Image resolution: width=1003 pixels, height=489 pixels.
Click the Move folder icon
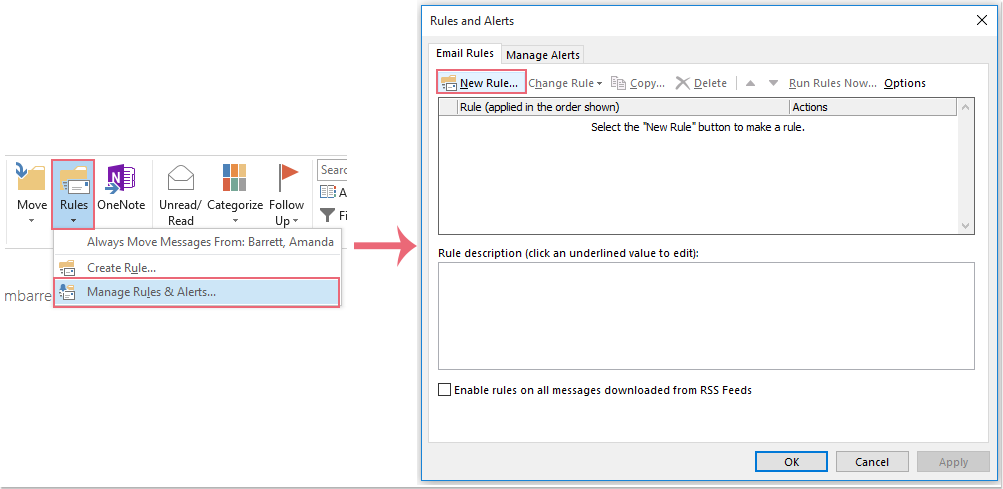click(x=31, y=178)
